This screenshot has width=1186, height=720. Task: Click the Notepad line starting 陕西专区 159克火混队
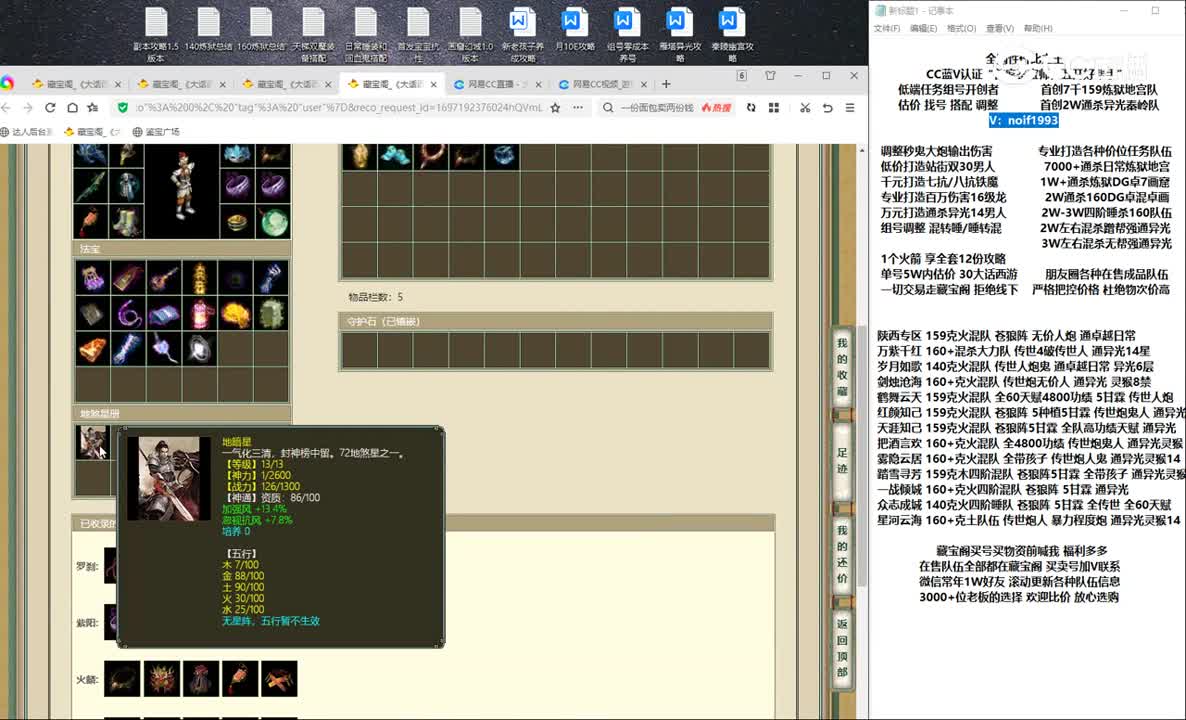coord(1006,336)
